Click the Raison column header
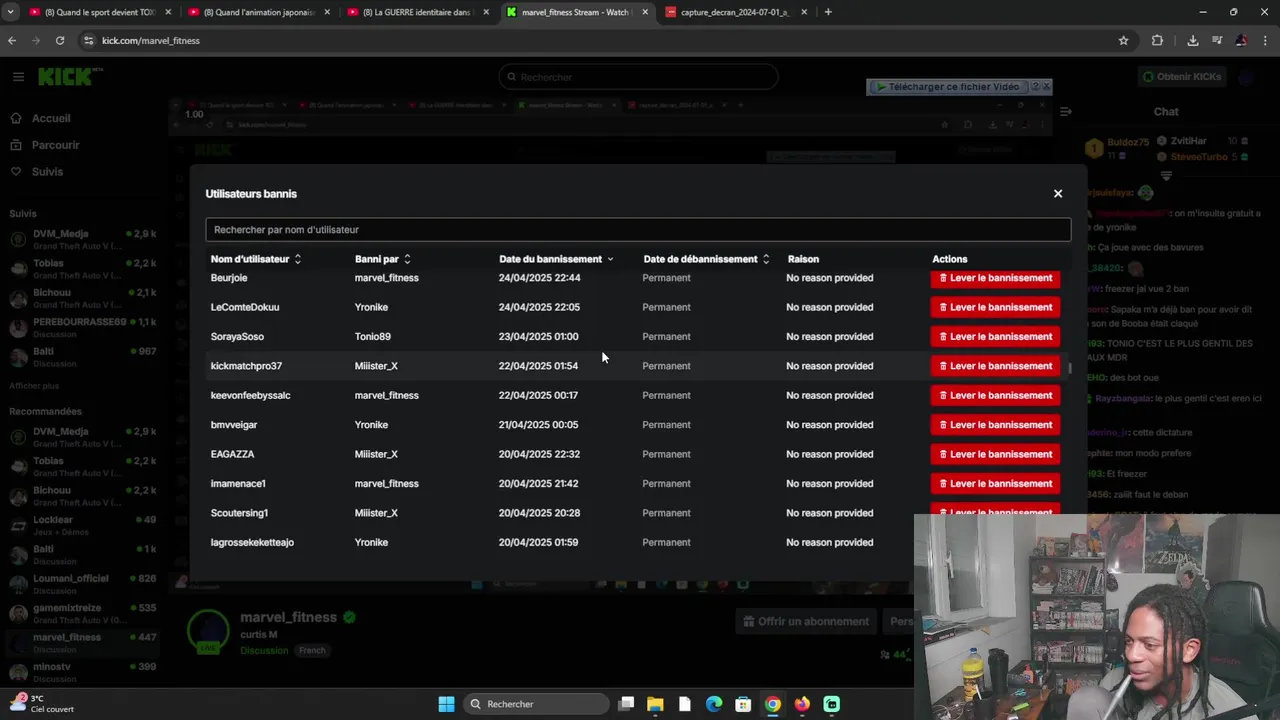The image size is (1280, 720). click(803, 259)
